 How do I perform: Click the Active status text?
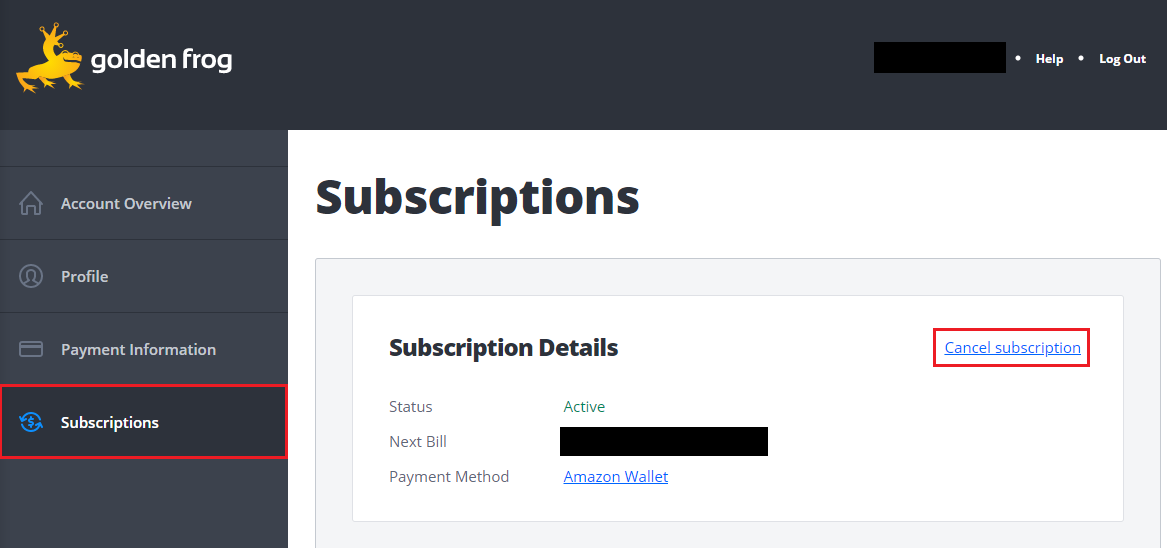click(x=584, y=407)
